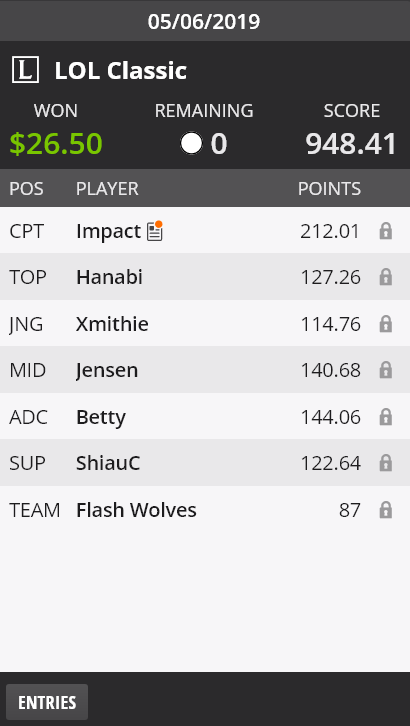
Task: Click the PLAYER column header
Action: pos(107,188)
